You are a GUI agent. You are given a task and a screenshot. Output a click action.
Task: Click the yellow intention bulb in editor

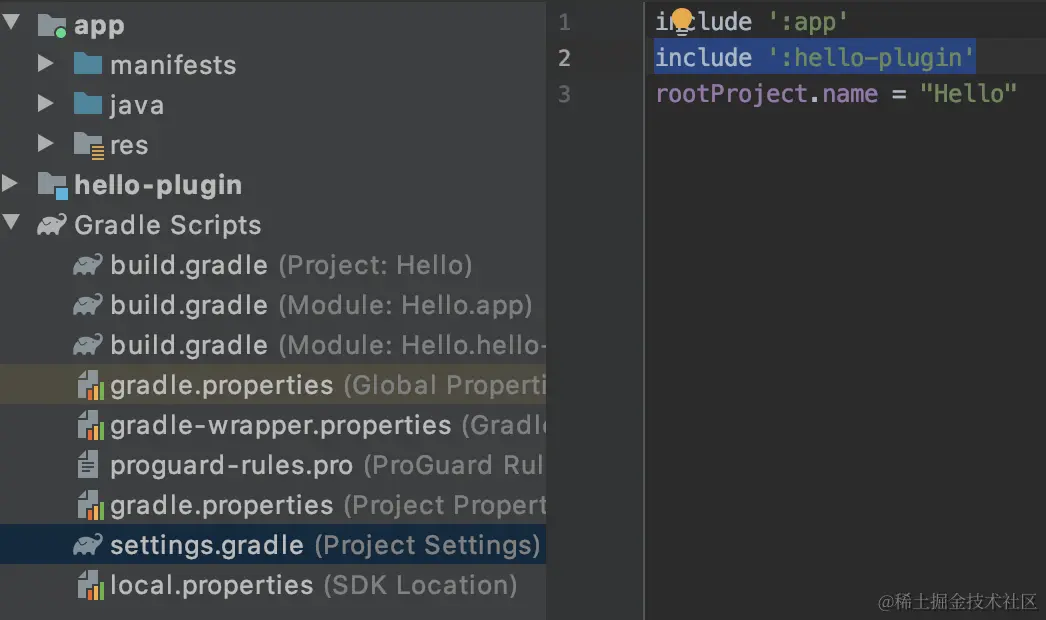pyautogui.click(x=682, y=18)
